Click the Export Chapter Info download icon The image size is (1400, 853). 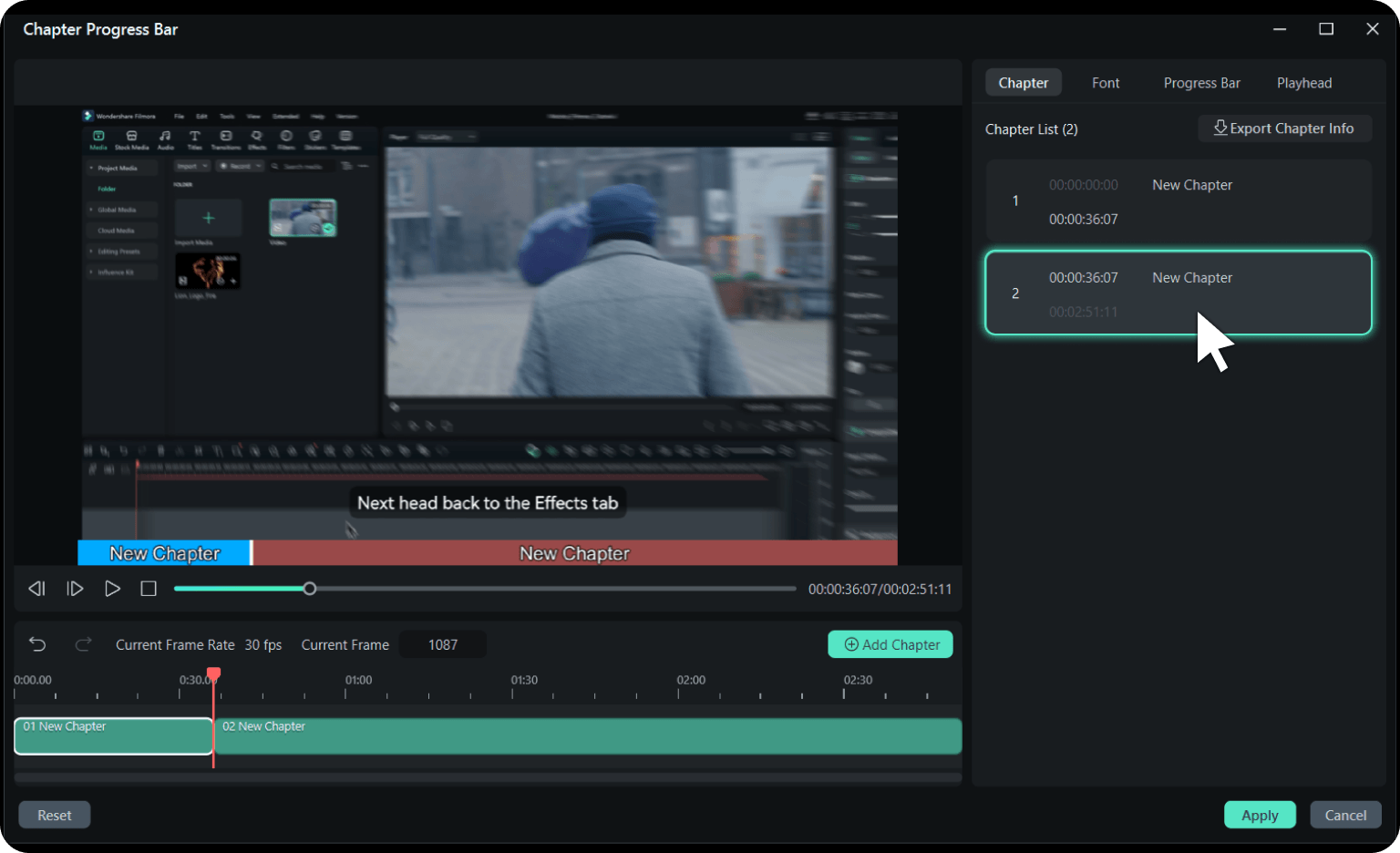tap(1220, 128)
